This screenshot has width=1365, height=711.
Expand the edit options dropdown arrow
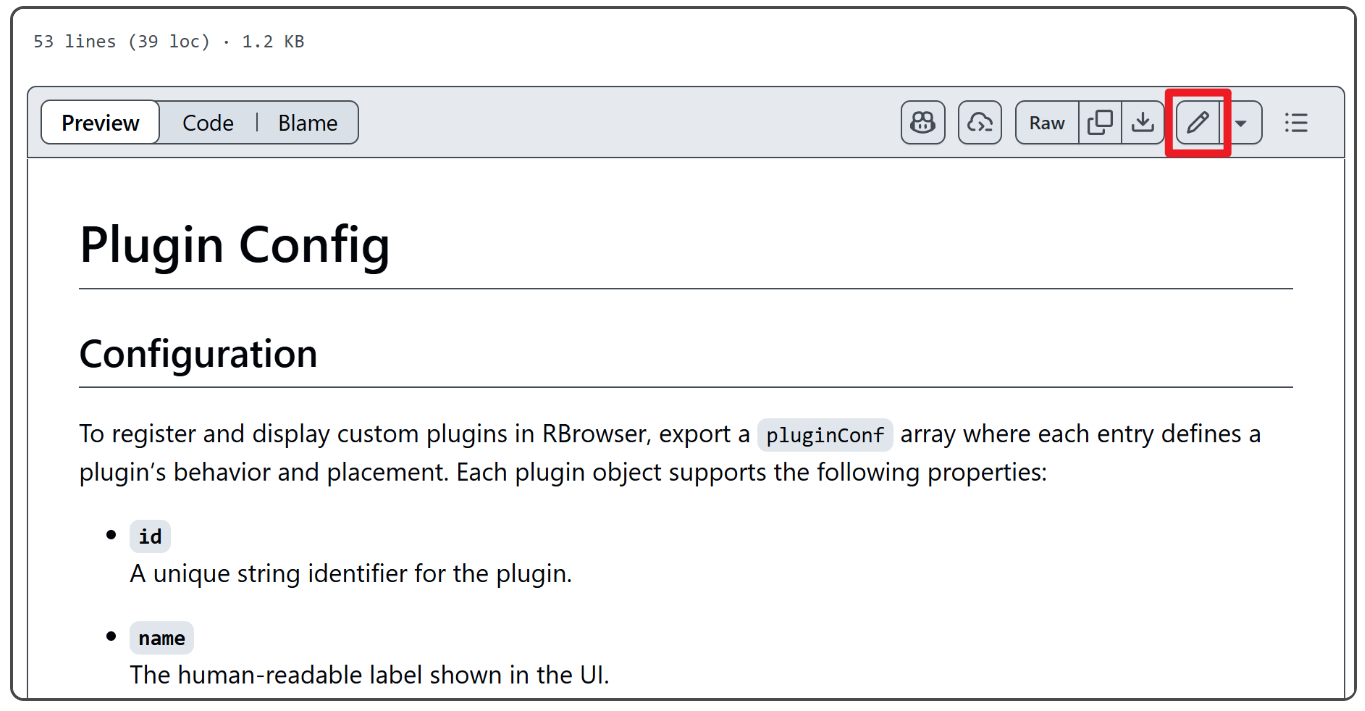coord(1241,123)
